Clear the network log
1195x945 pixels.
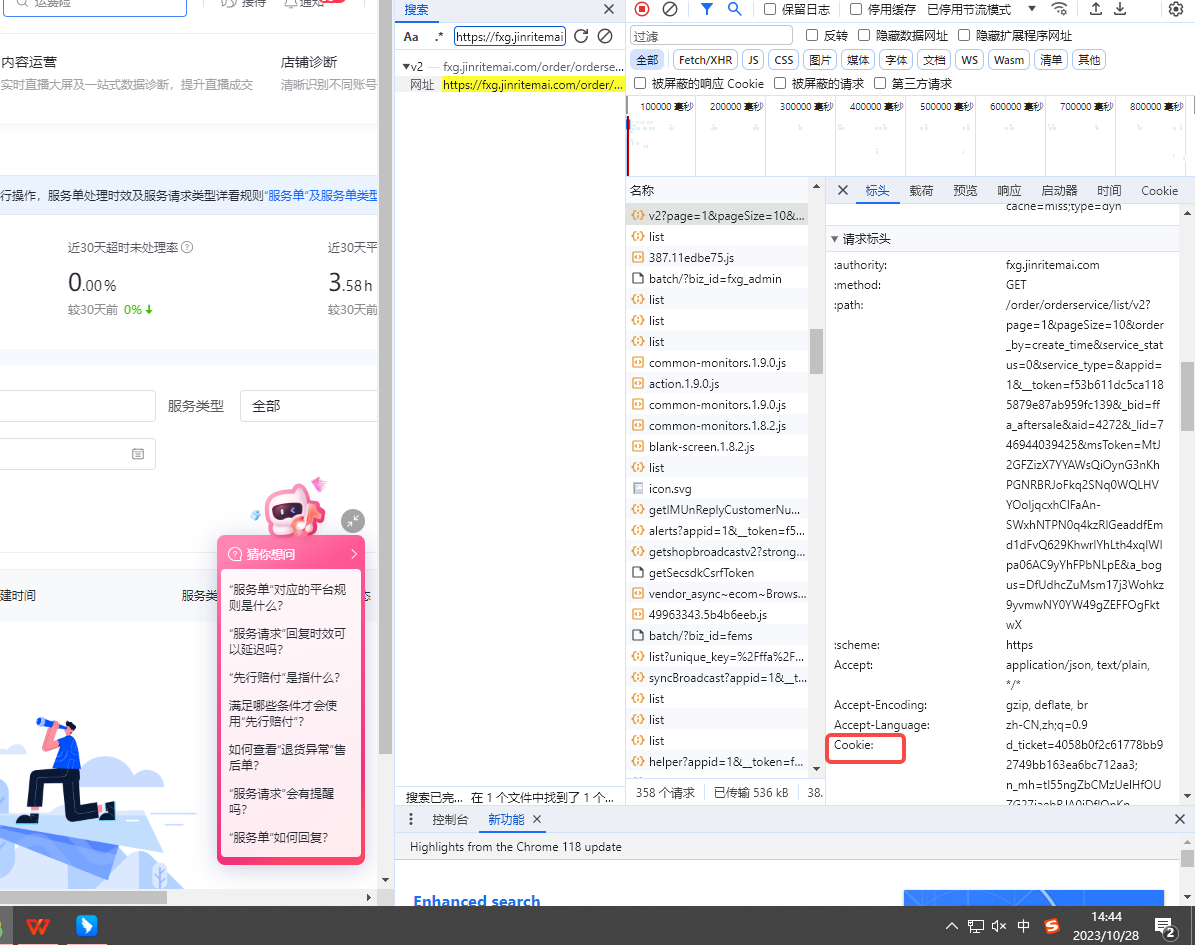670,9
